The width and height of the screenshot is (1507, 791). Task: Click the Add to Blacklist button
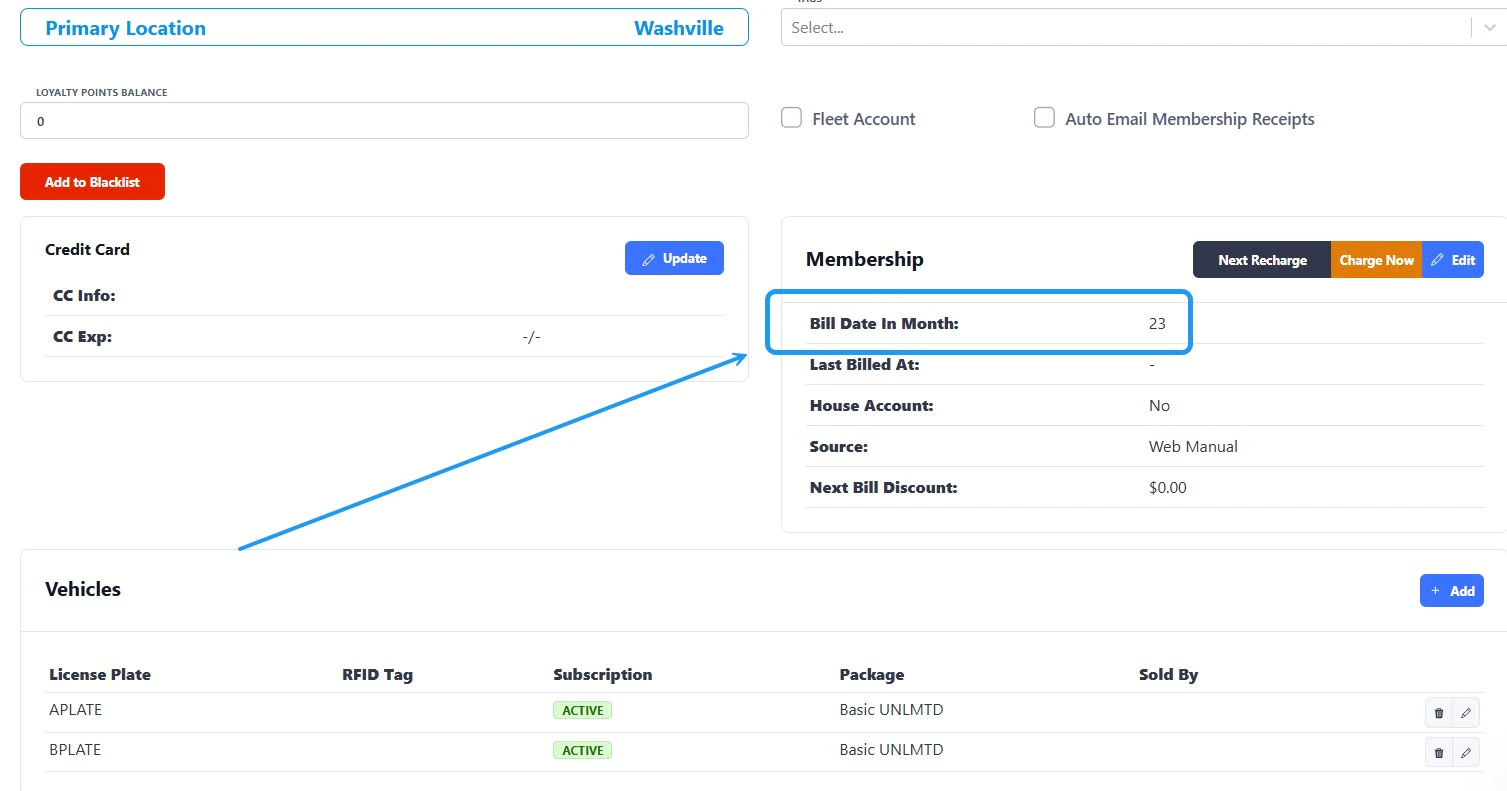click(92, 182)
